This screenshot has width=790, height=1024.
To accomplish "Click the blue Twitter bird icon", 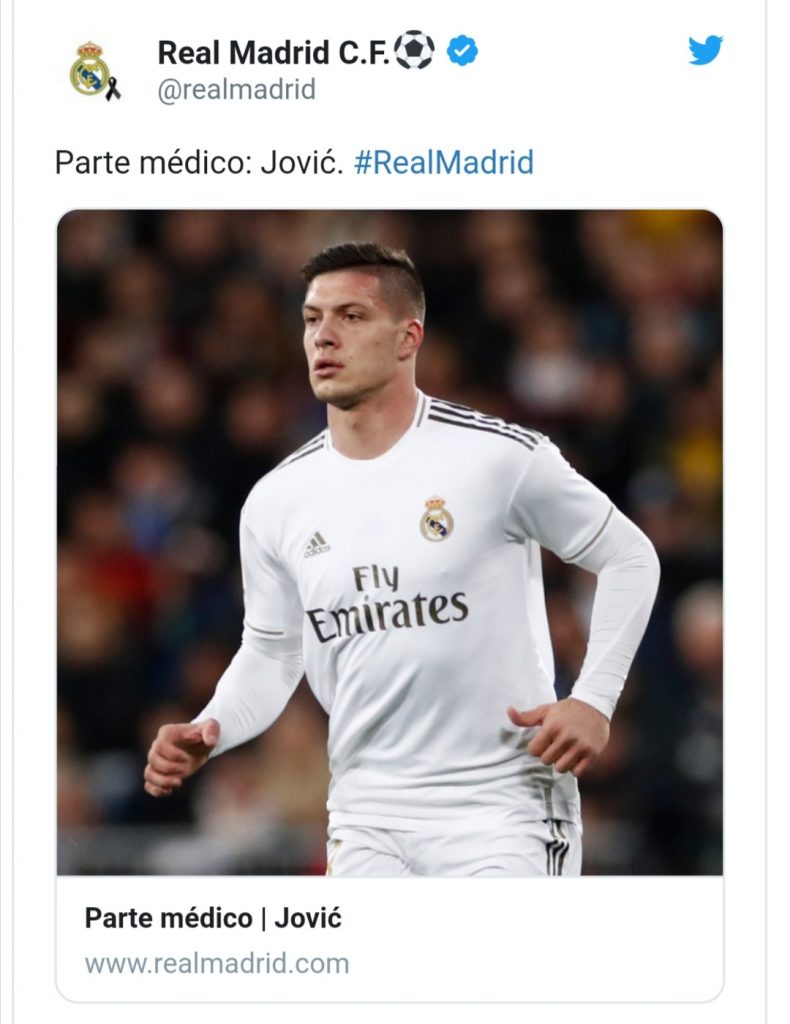I will 705,50.
